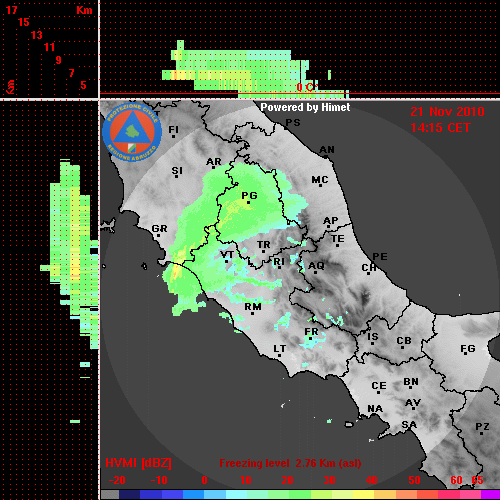Click the CB city label
The image size is (500, 500).
(x=404, y=341)
